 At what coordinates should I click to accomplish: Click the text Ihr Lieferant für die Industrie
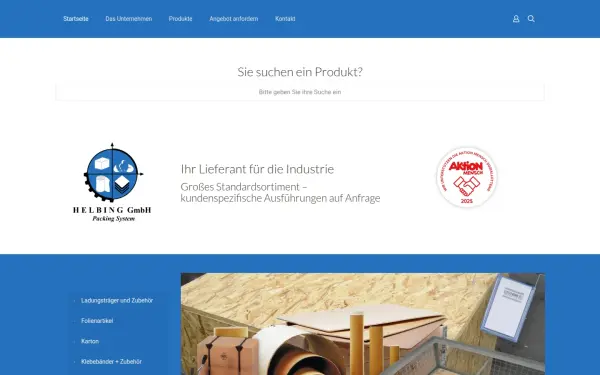257,169
